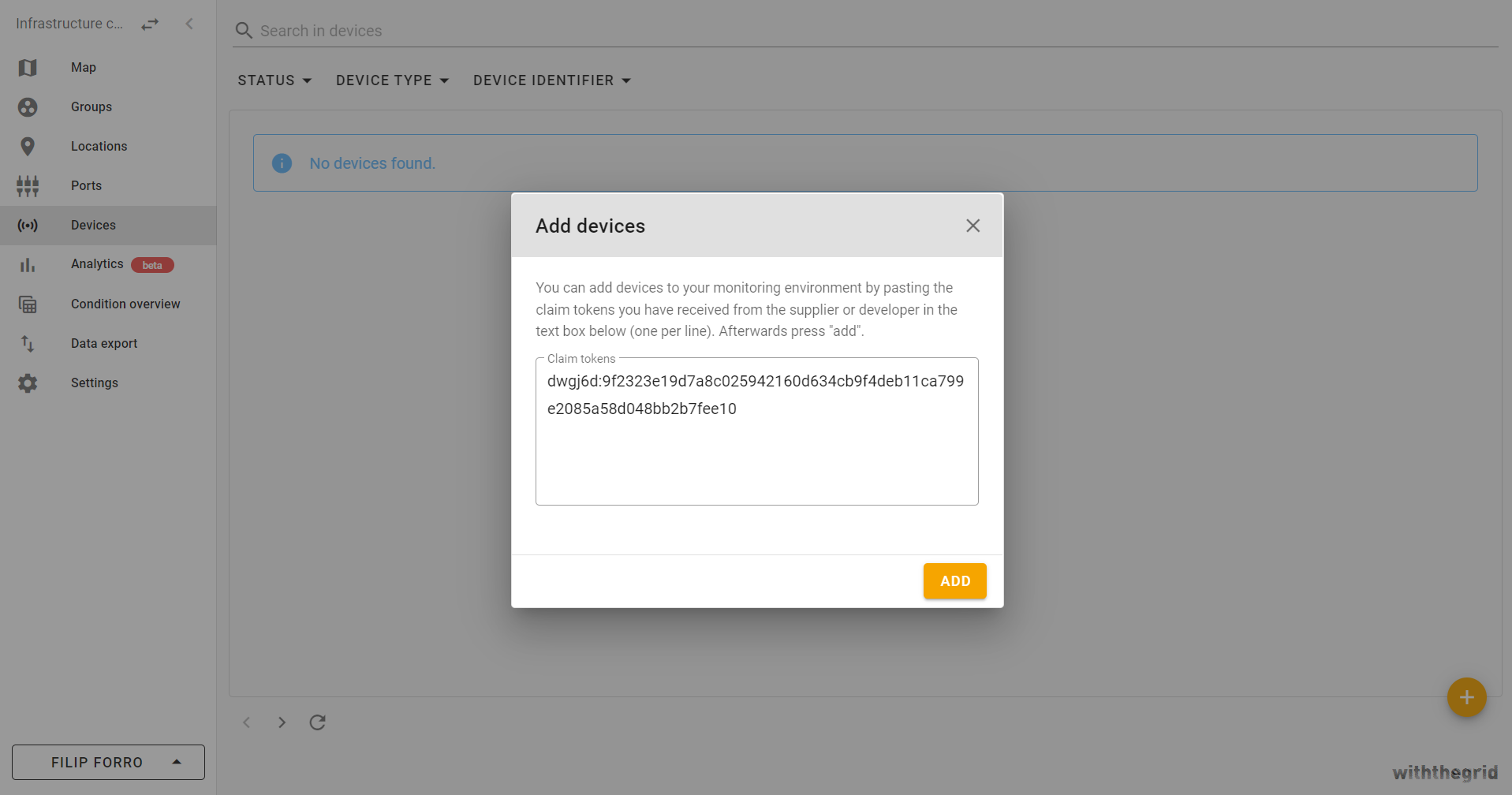Click the refresh icon below the device list
Image resolution: width=1512 pixels, height=795 pixels.
coord(317,722)
